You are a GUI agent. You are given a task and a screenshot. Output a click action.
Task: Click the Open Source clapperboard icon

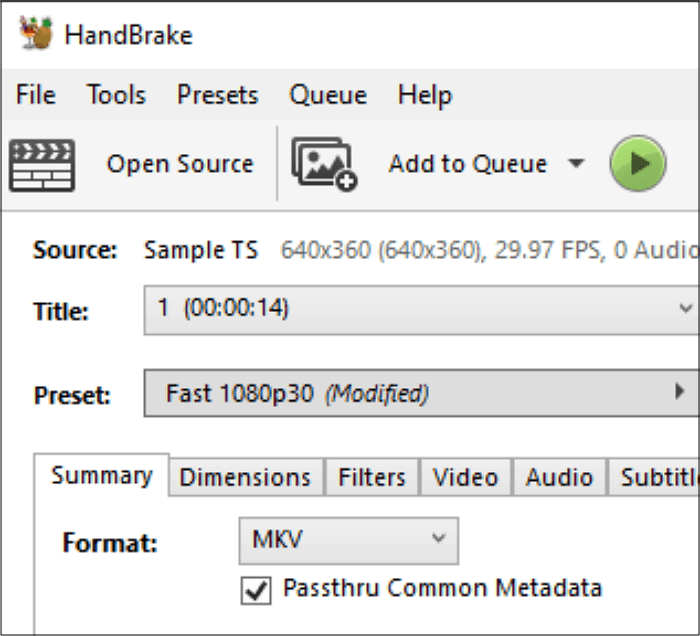click(41, 165)
